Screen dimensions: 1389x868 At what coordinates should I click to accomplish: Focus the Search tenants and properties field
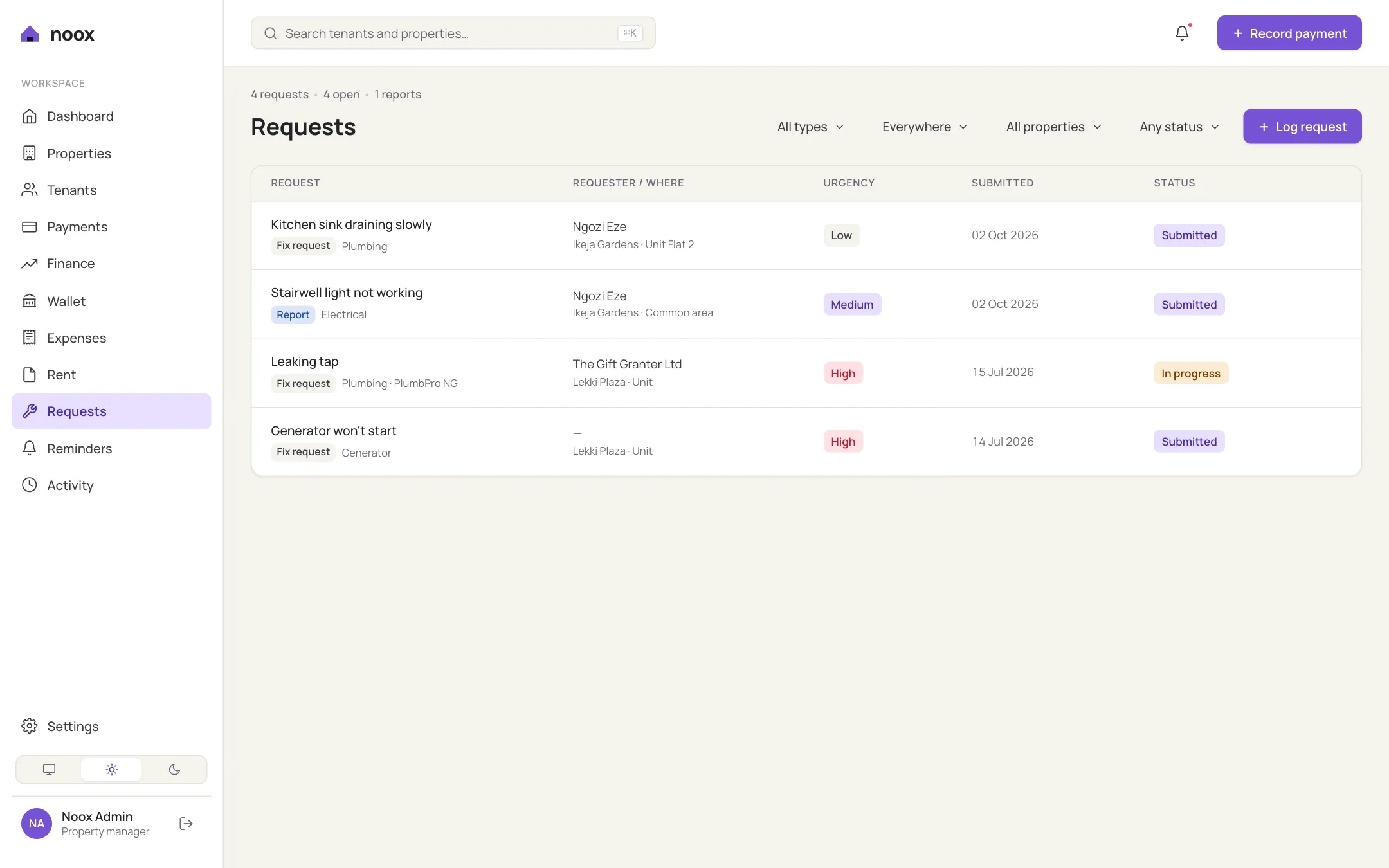(453, 33)
